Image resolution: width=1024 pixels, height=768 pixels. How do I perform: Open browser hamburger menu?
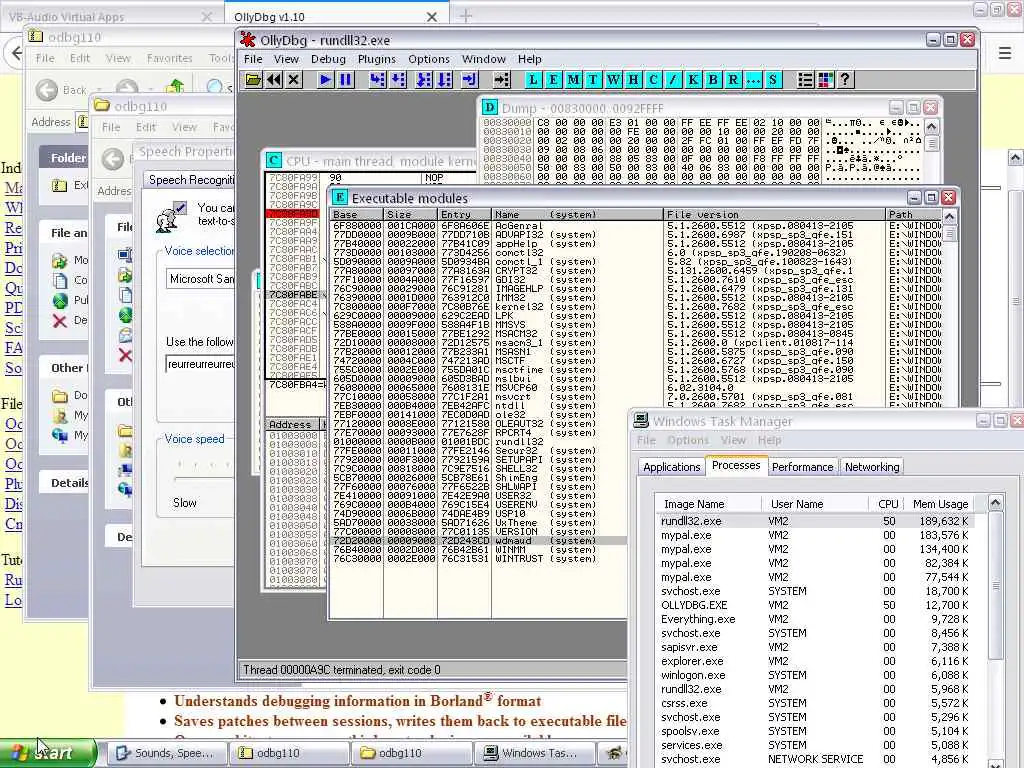click(1004, 53)
